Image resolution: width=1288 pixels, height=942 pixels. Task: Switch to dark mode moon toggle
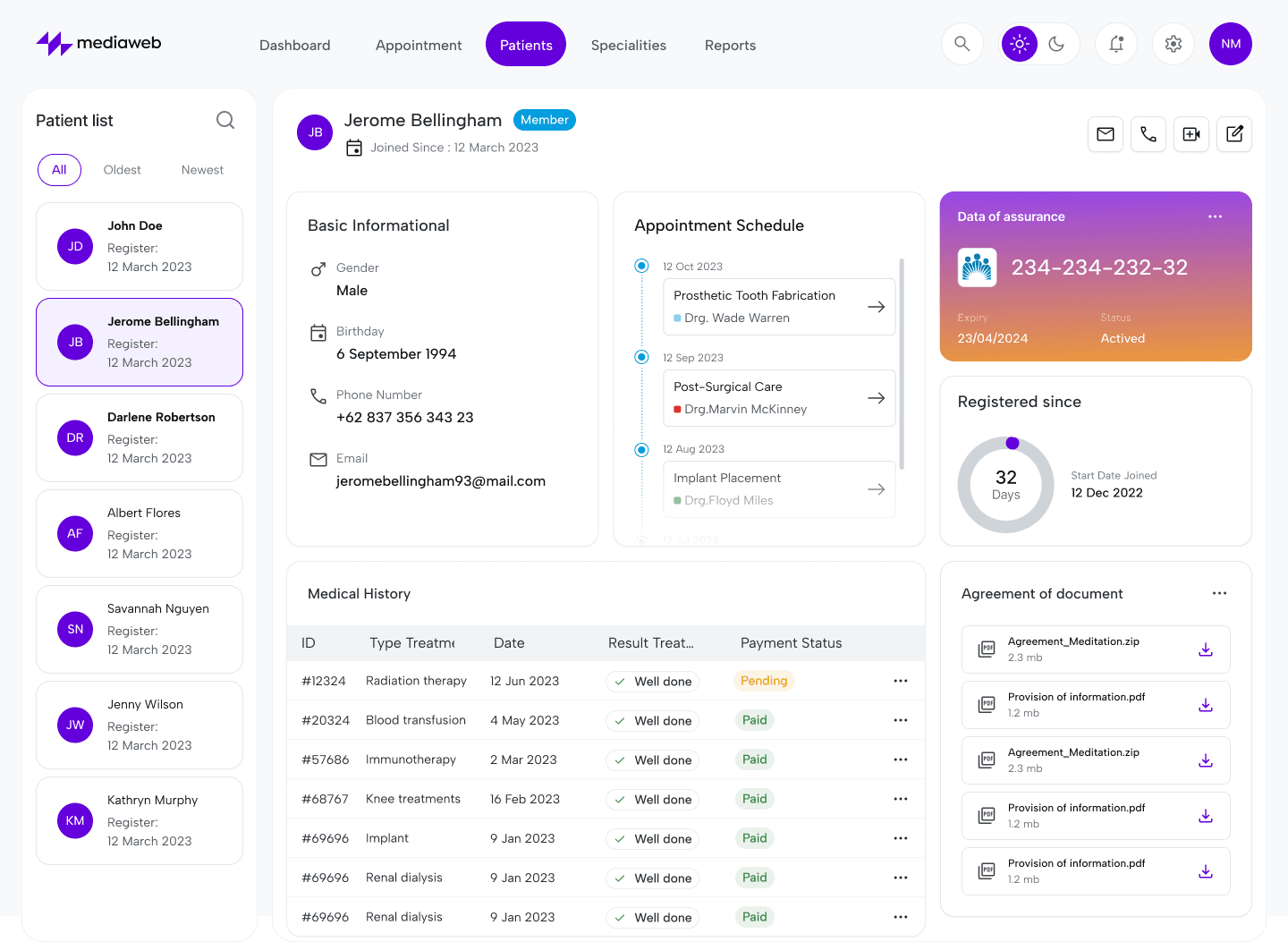pyautogui.click(x=1056, y=44)
